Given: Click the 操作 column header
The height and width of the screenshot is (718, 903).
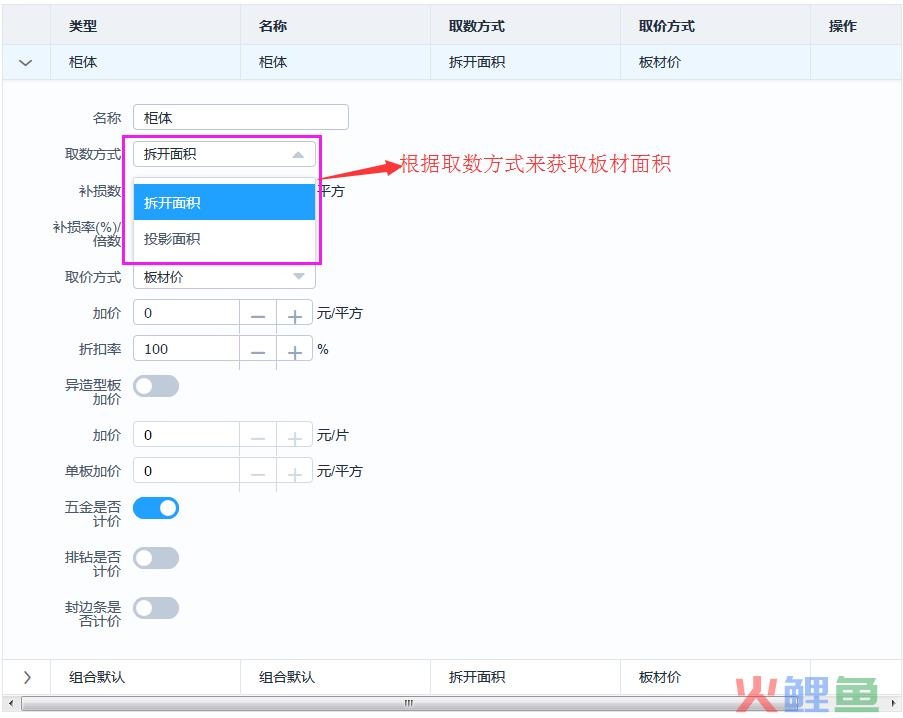Looking at the screenshot, I should (856, 25).
